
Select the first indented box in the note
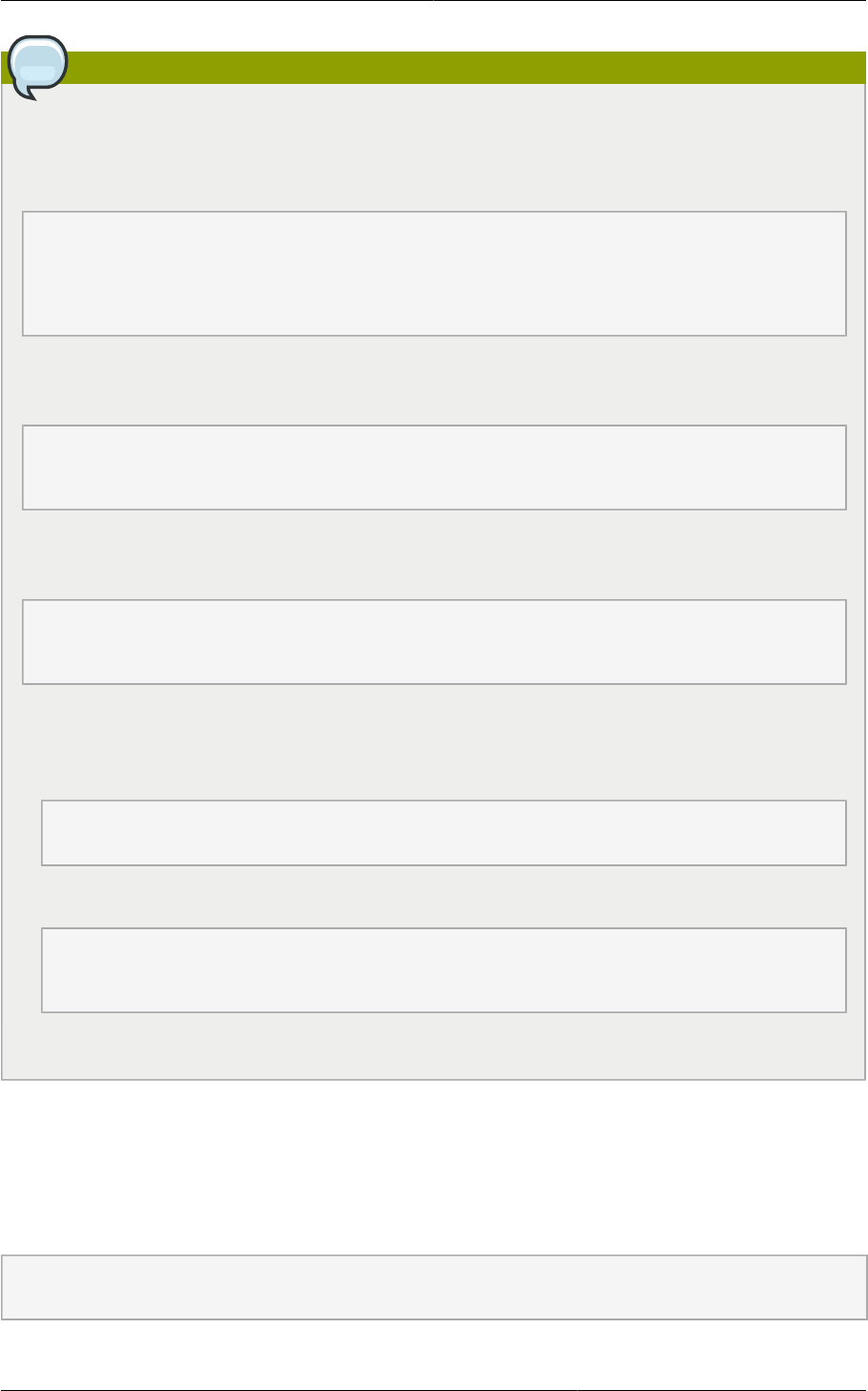coord(444,833)
